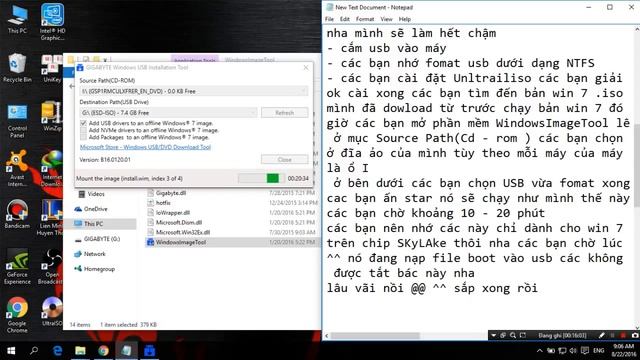
Task: Open Notepad View menu
Action: (x=386, y=19)
